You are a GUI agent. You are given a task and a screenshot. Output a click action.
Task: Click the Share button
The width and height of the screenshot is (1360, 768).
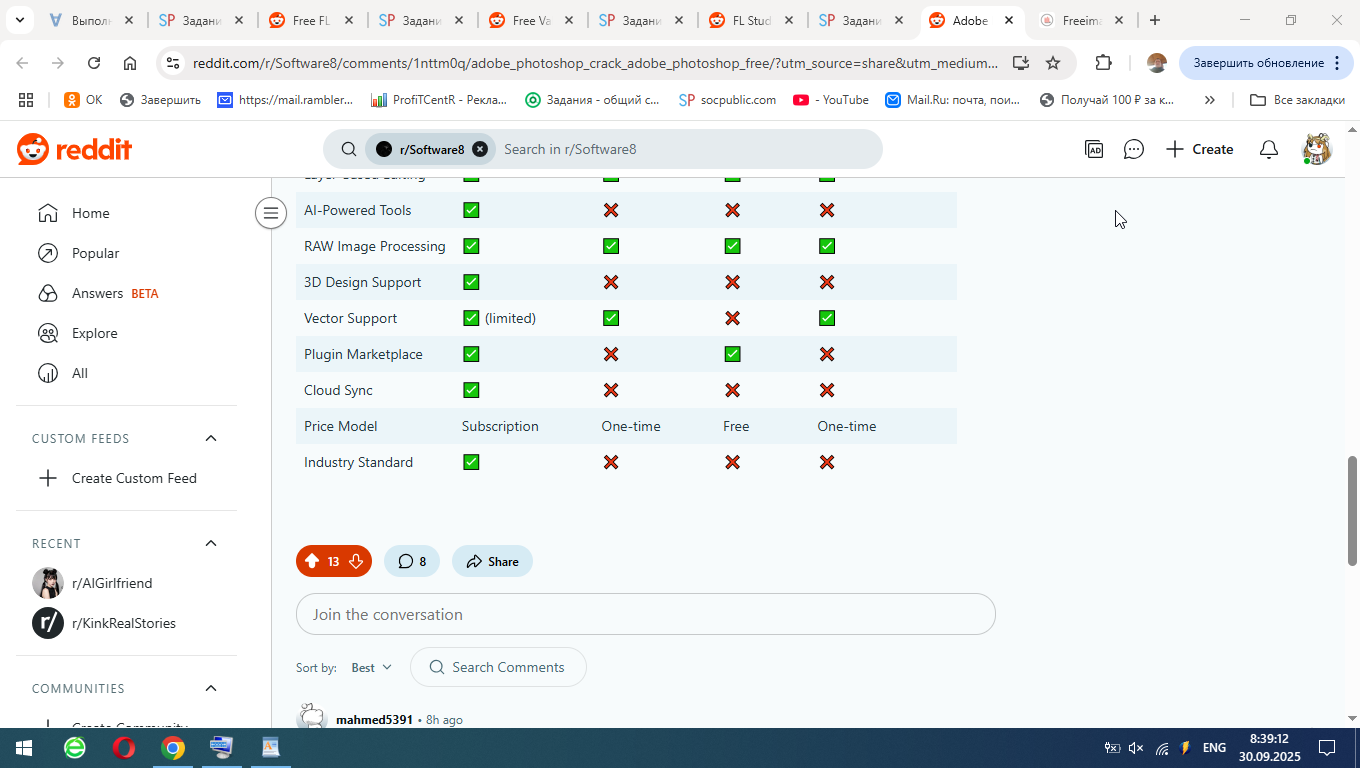[x=492, y=561]
